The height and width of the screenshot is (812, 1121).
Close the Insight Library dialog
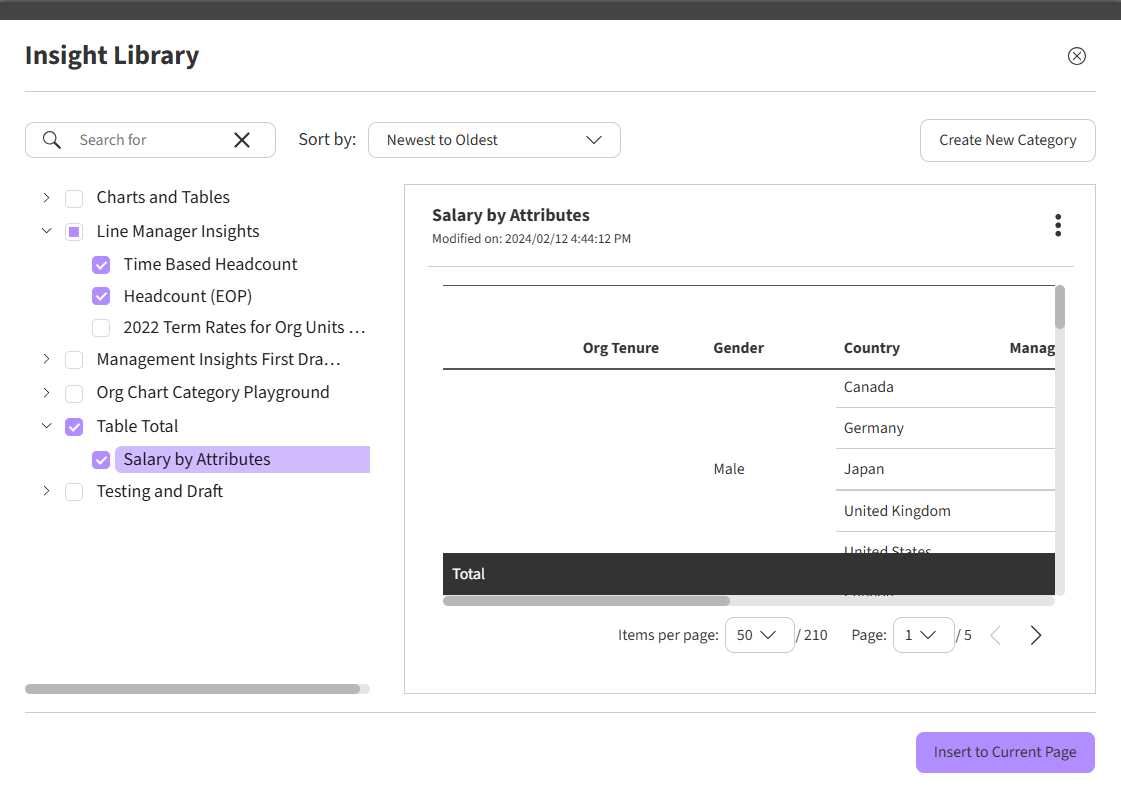(x=1077, y=56)
